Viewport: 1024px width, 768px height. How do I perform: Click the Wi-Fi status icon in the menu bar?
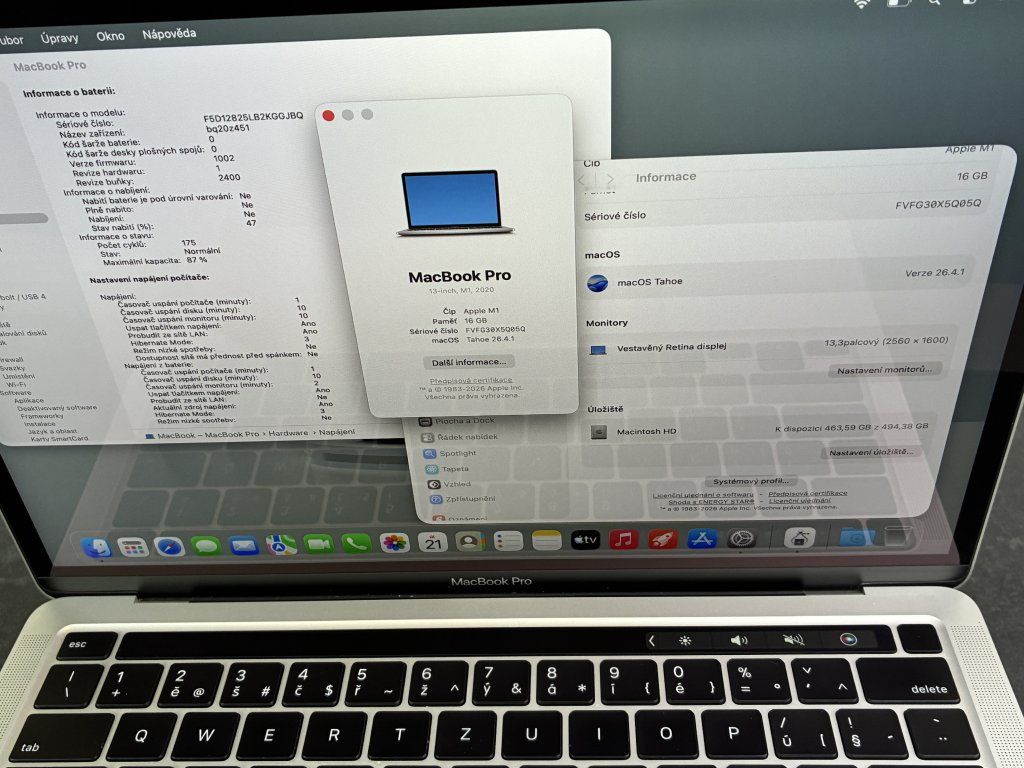coord(862,4)
